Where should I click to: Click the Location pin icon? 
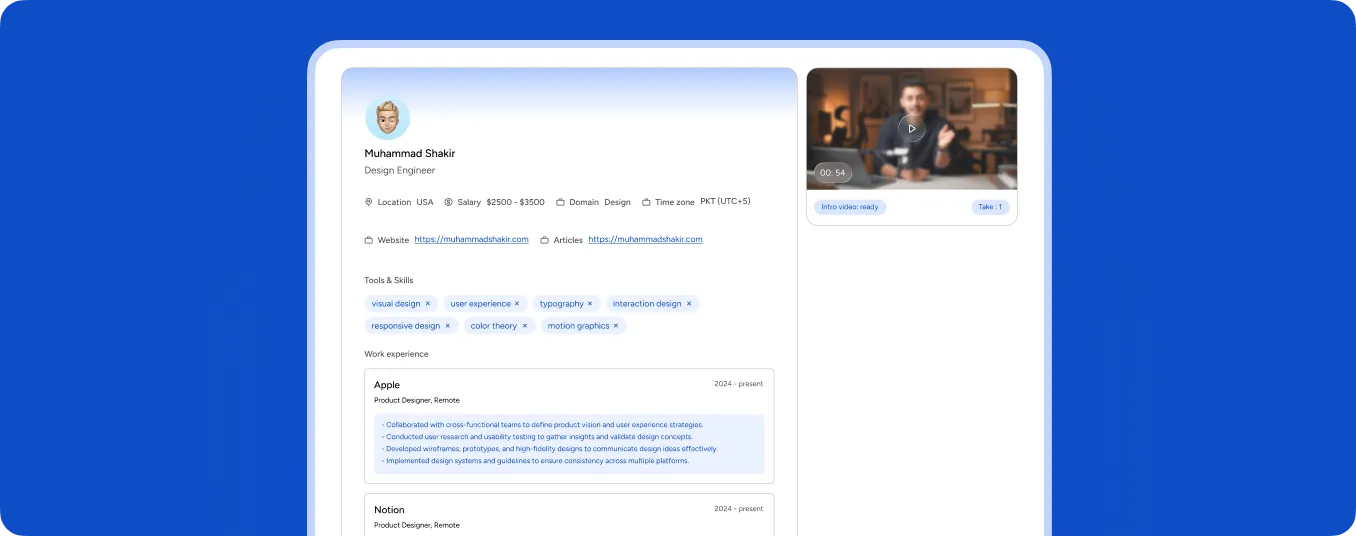(369, 202)
